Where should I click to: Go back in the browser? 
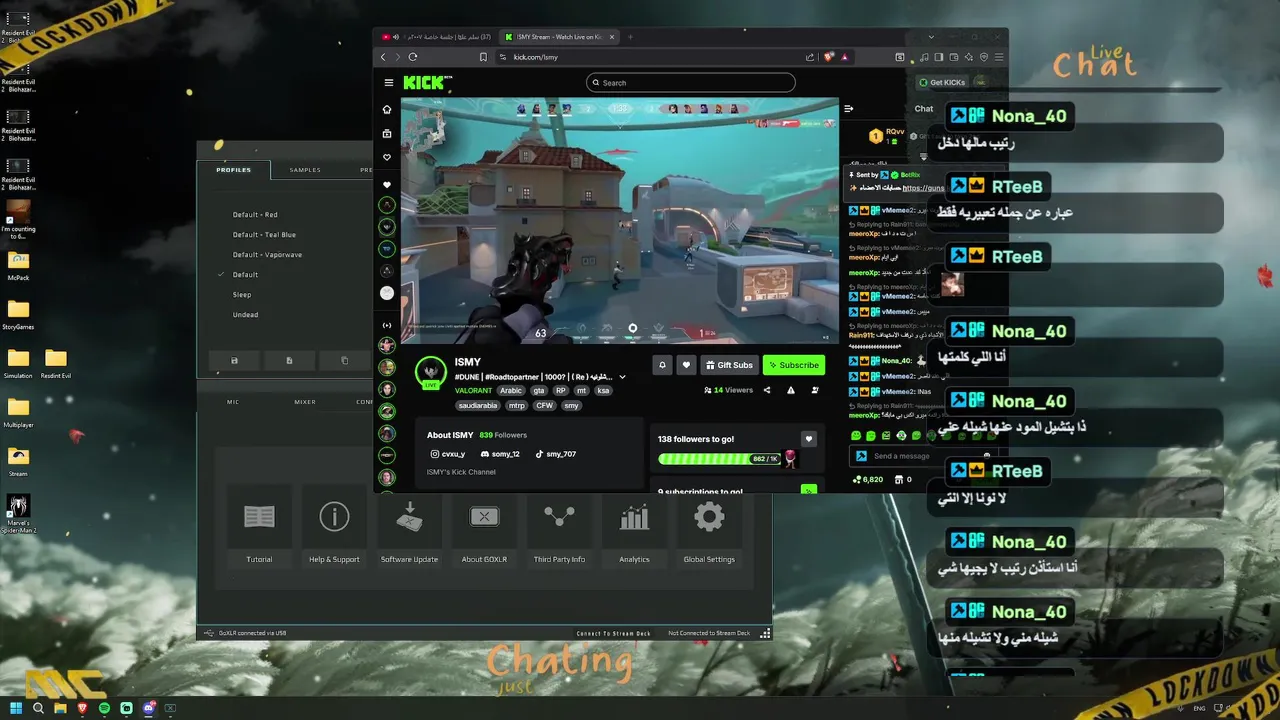pyautogui.click(x=383, y=57)
